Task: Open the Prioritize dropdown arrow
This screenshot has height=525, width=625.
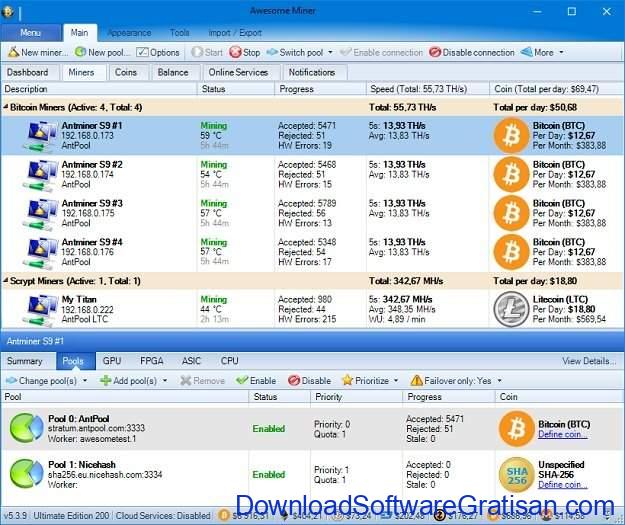Action: point(396,381)
